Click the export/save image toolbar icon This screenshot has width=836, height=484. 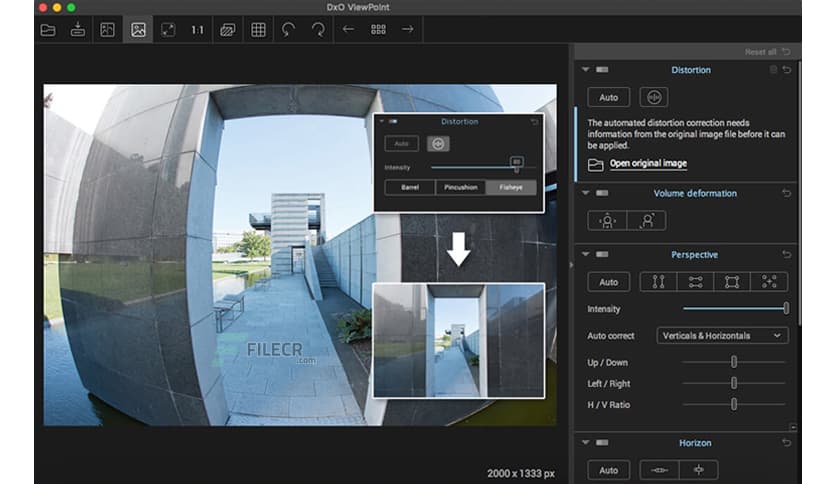pyautogui.click(x=78, y=30)
